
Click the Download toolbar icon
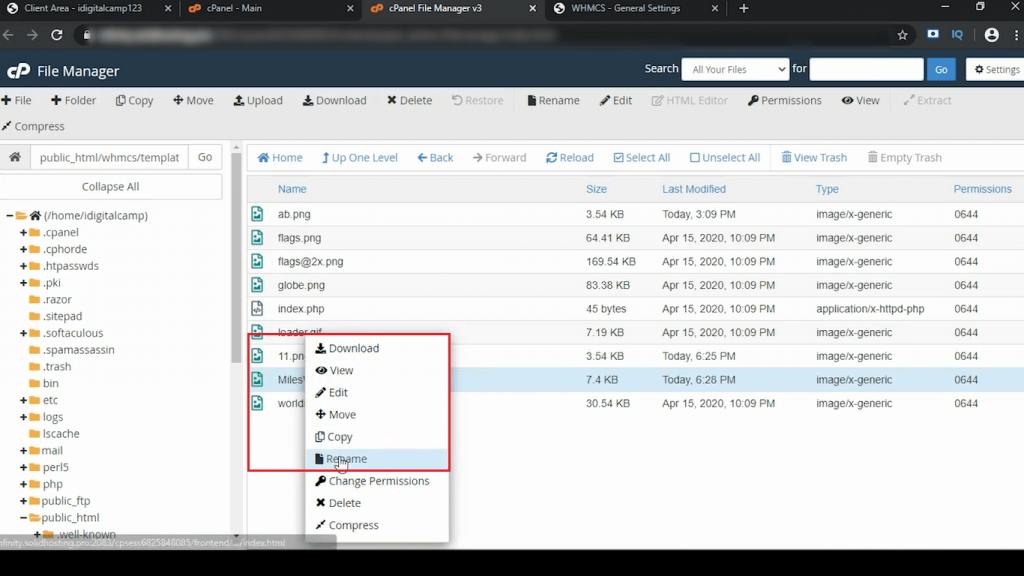coord(308,101)
